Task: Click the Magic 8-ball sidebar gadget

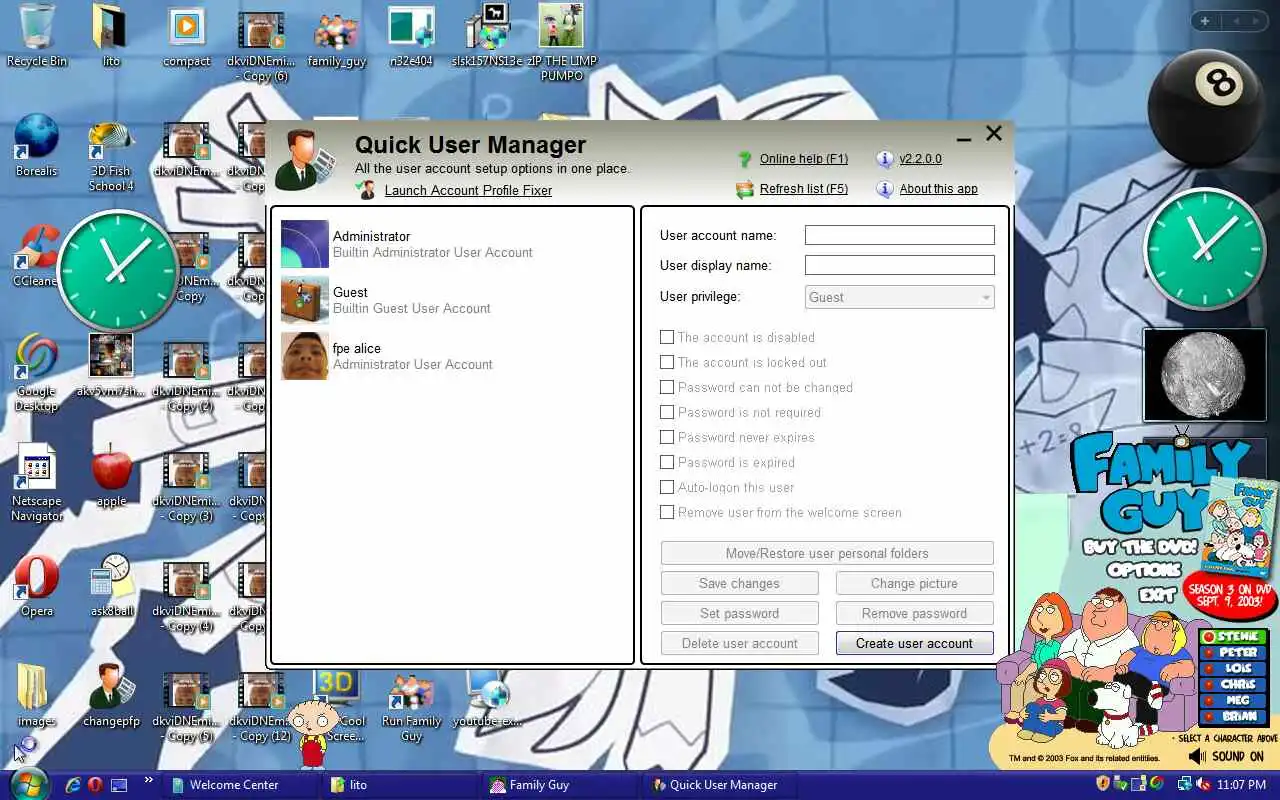Action: [x=1205, y=107]
